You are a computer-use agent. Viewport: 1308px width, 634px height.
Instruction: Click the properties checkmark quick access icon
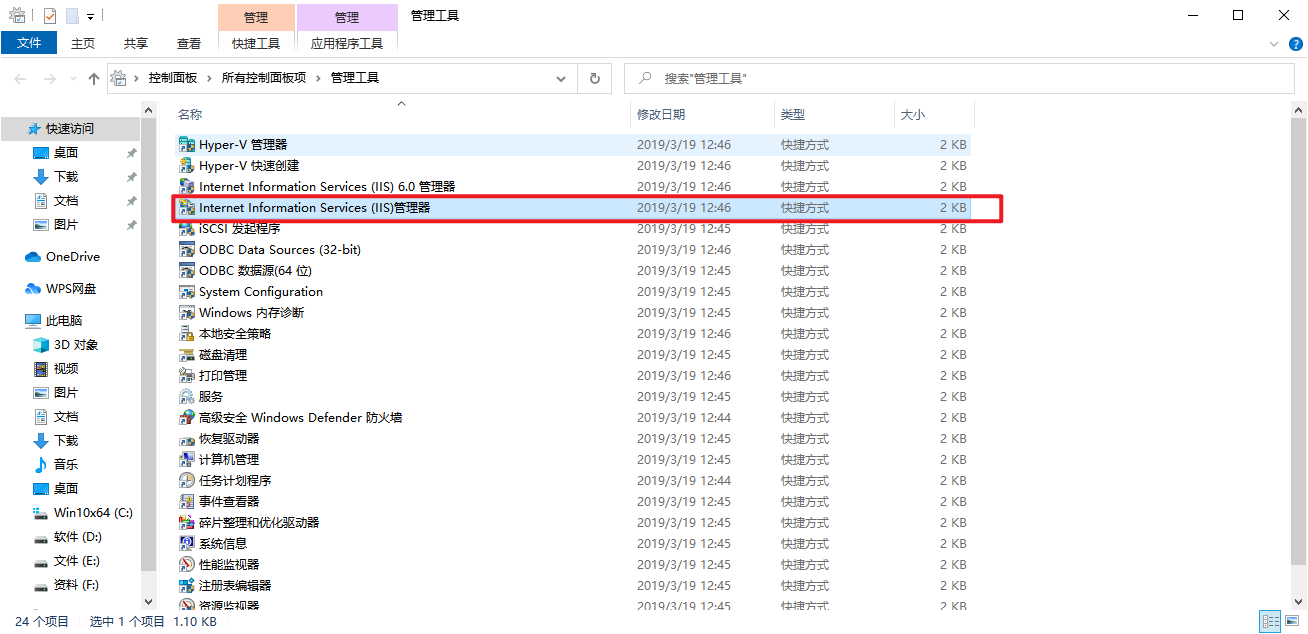(x=50, y=16)
